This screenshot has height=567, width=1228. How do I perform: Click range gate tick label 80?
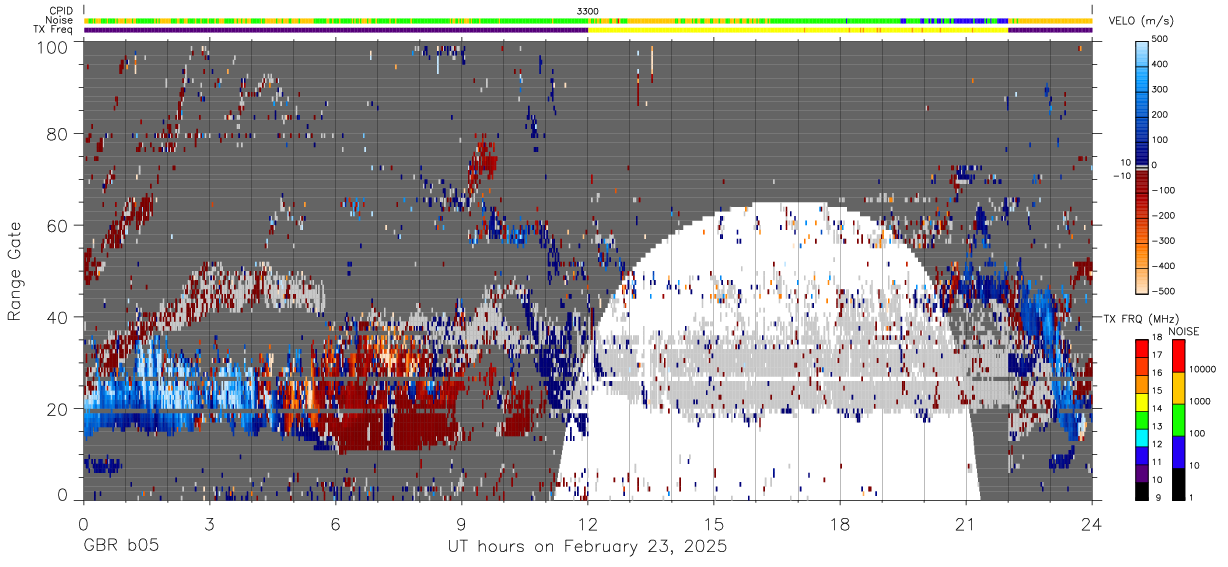[58, 135]
